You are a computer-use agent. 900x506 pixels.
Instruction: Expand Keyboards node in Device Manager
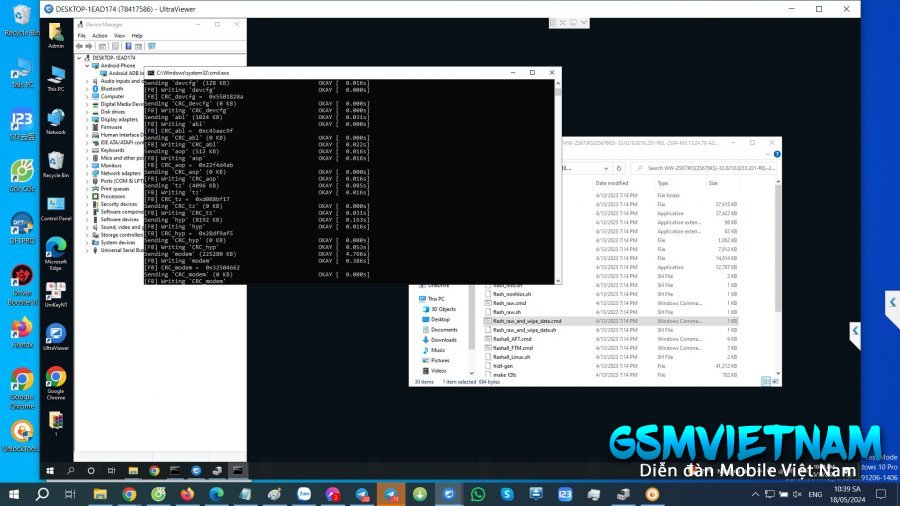pyautogui.click(x=87, y=150)
